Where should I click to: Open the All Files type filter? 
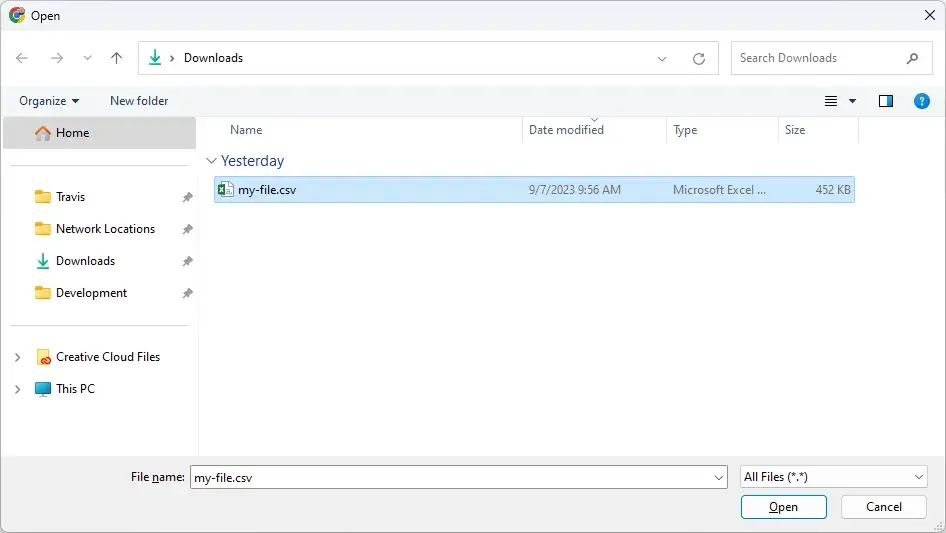[x=833, y=477]
